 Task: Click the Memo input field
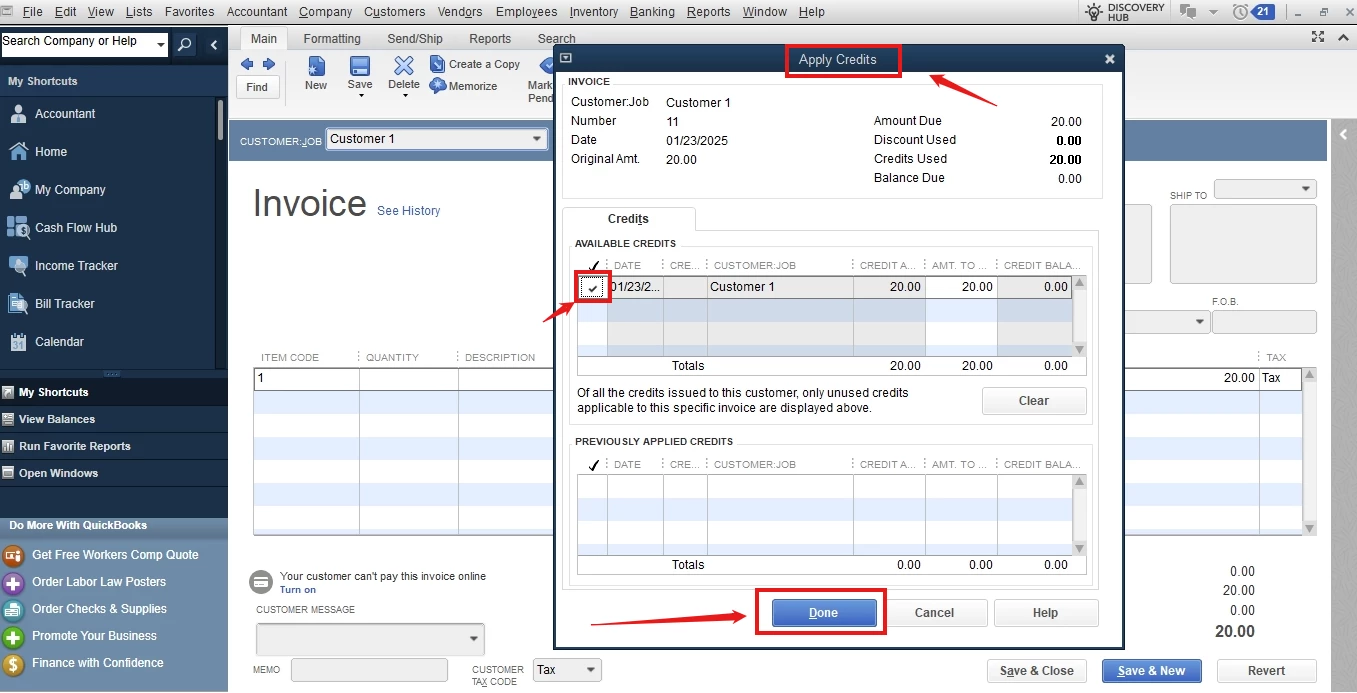(369, 670)
